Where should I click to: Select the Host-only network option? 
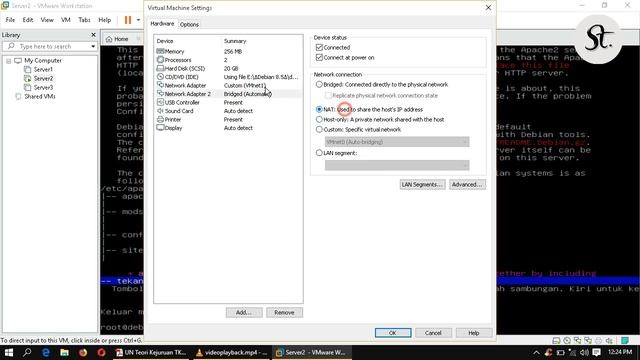[319, 120]
